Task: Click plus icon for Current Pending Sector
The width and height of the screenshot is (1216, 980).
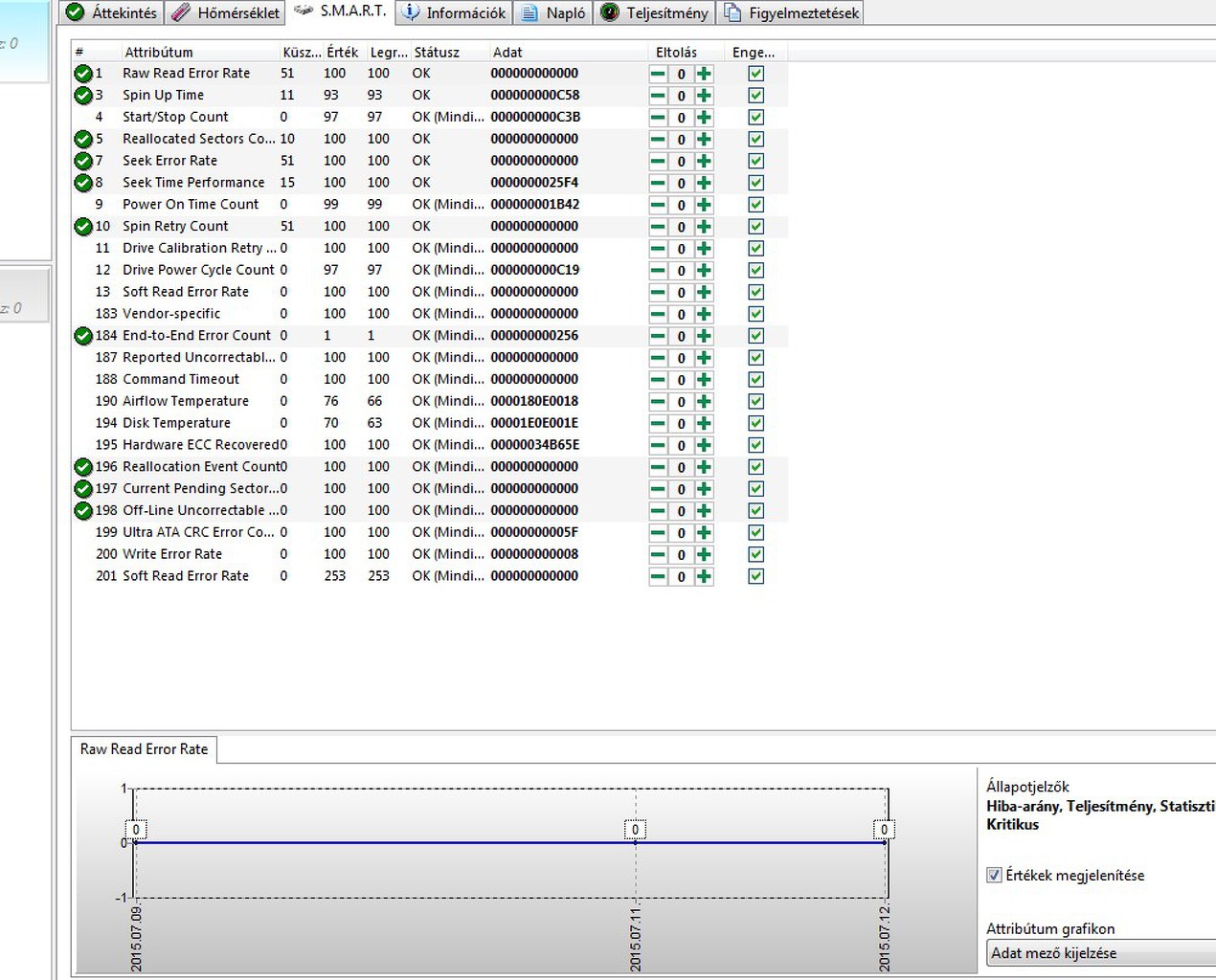Action: (x=704, y=489)
